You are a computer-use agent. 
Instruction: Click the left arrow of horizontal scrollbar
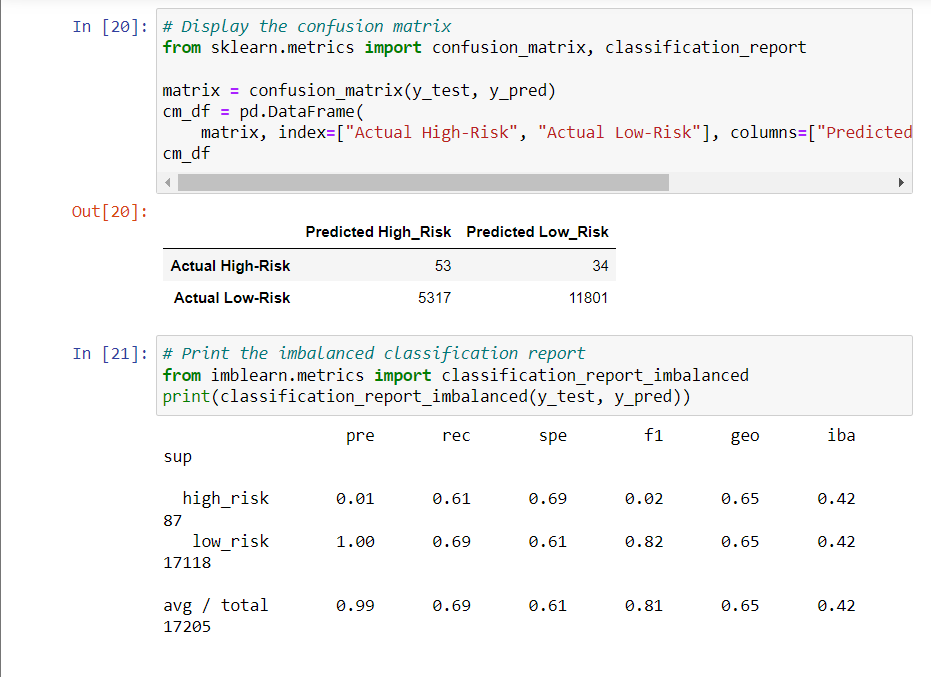(167, 182)
